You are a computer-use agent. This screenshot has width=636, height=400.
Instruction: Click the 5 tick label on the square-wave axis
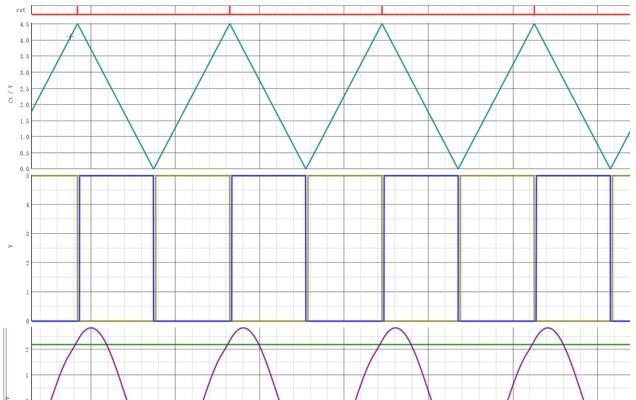click(x=28, y=176)
